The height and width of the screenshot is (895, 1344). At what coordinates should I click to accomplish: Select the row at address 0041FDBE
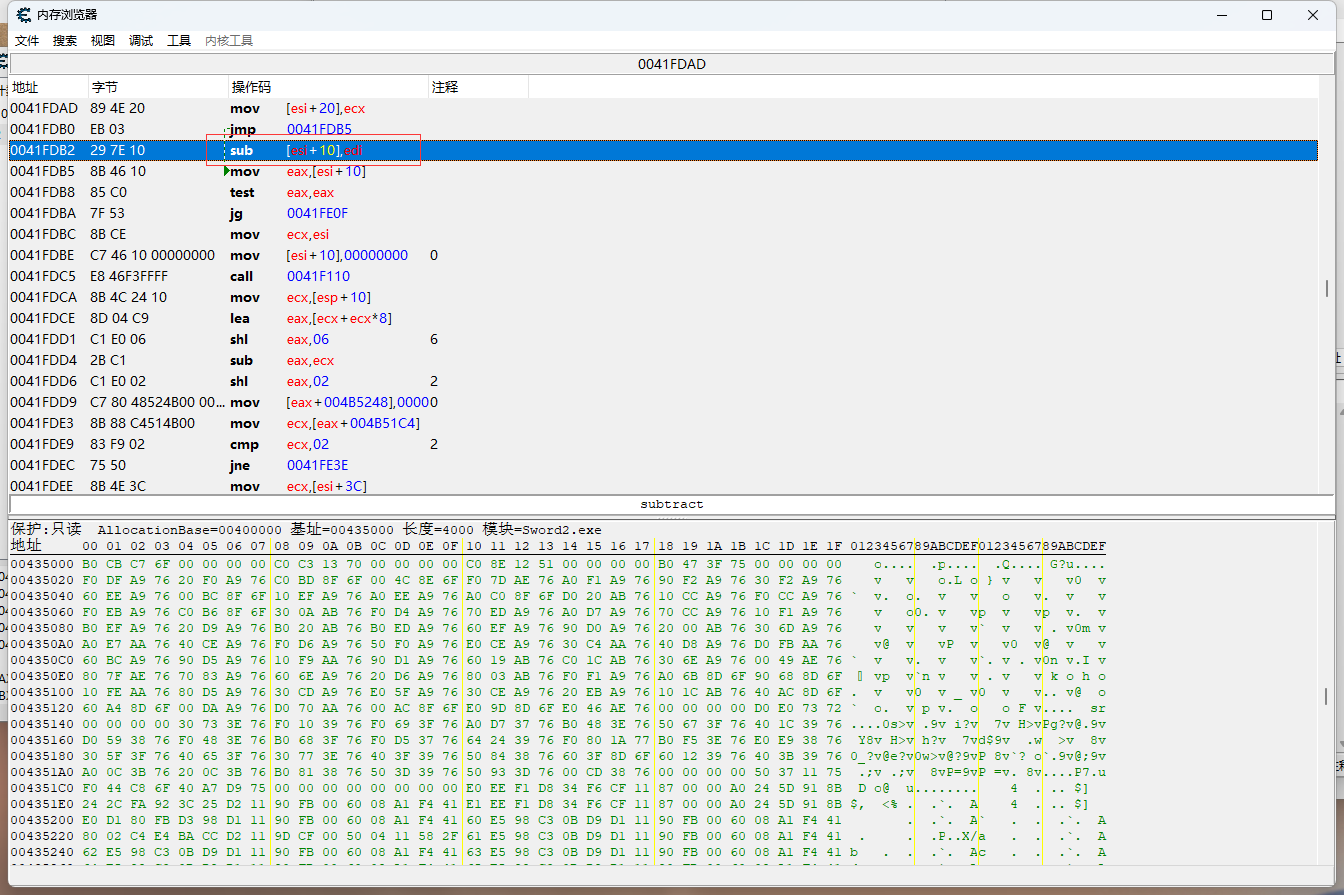(x=663, y=255)
